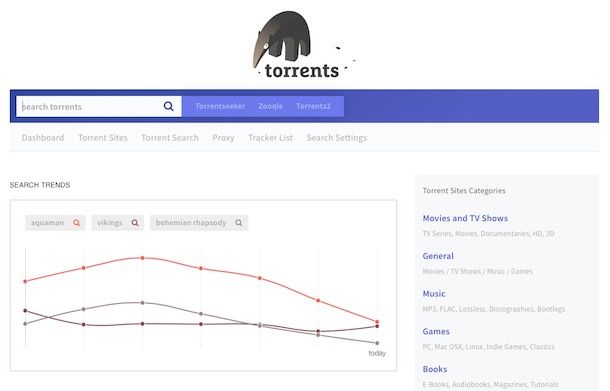Click magnifier icon on vikings tag
The width and height of the screenshot is (610, 391).
pyautogui.click(x=135, y=223)
